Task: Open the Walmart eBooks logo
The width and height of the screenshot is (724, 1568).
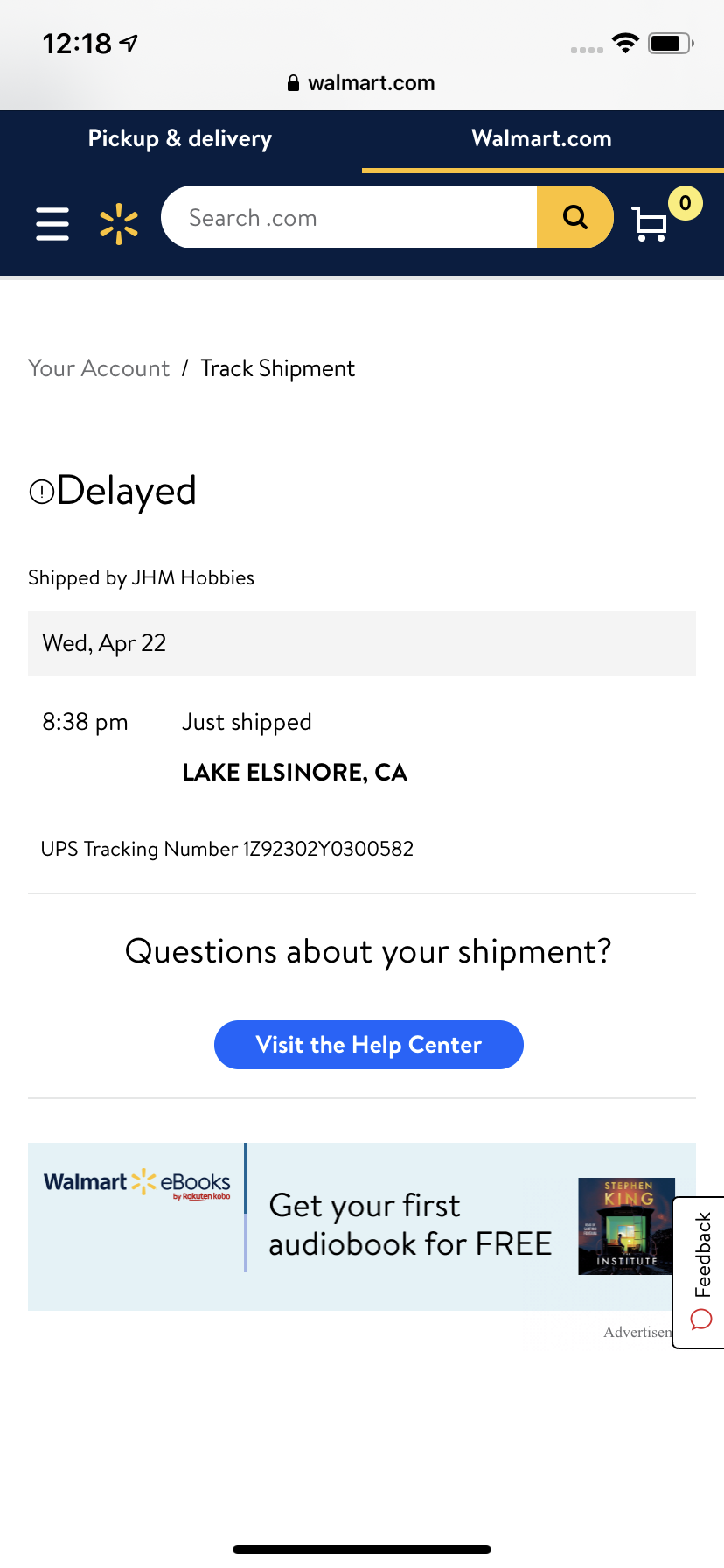Action: [x=137, y=1184]
